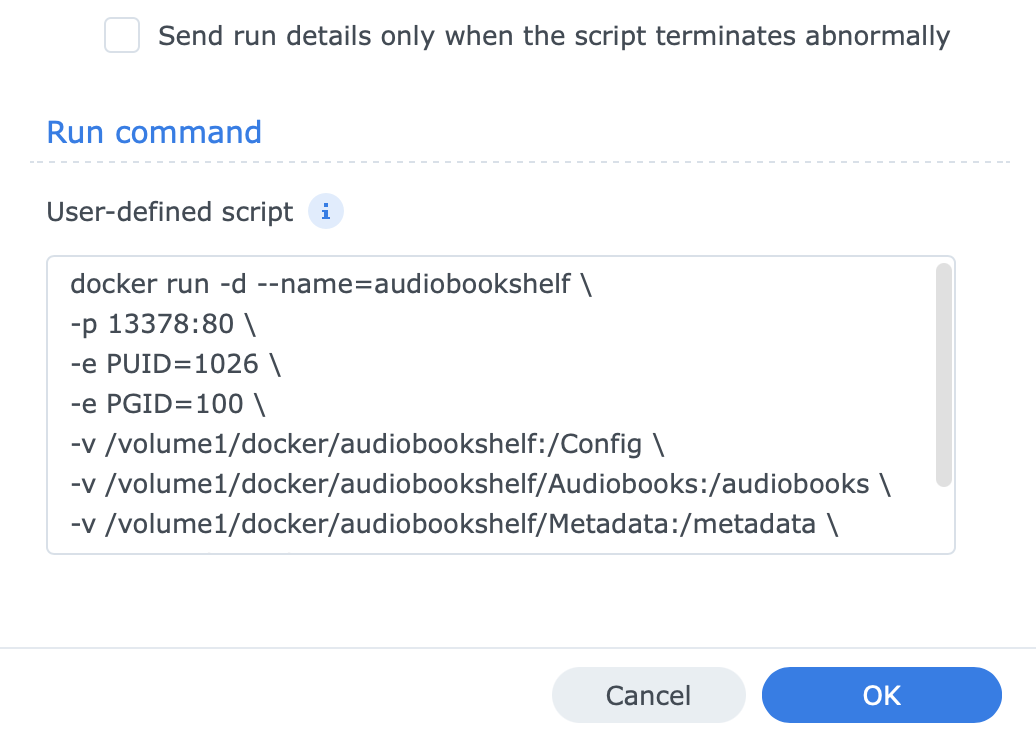Enable sending run details only on abnormal termination
This screenshot has height=732, width=1036.
tap(122, 37)
